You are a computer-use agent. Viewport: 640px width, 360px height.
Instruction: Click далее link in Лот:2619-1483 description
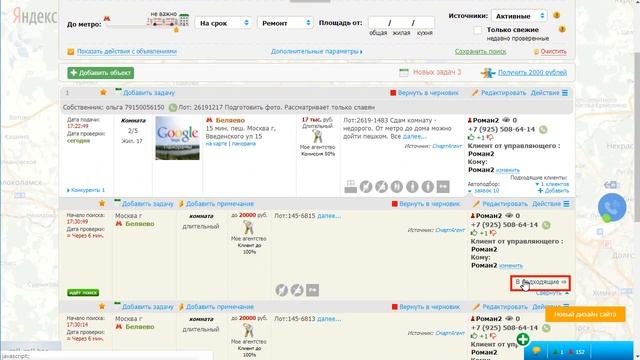click(x=414, y=136)
